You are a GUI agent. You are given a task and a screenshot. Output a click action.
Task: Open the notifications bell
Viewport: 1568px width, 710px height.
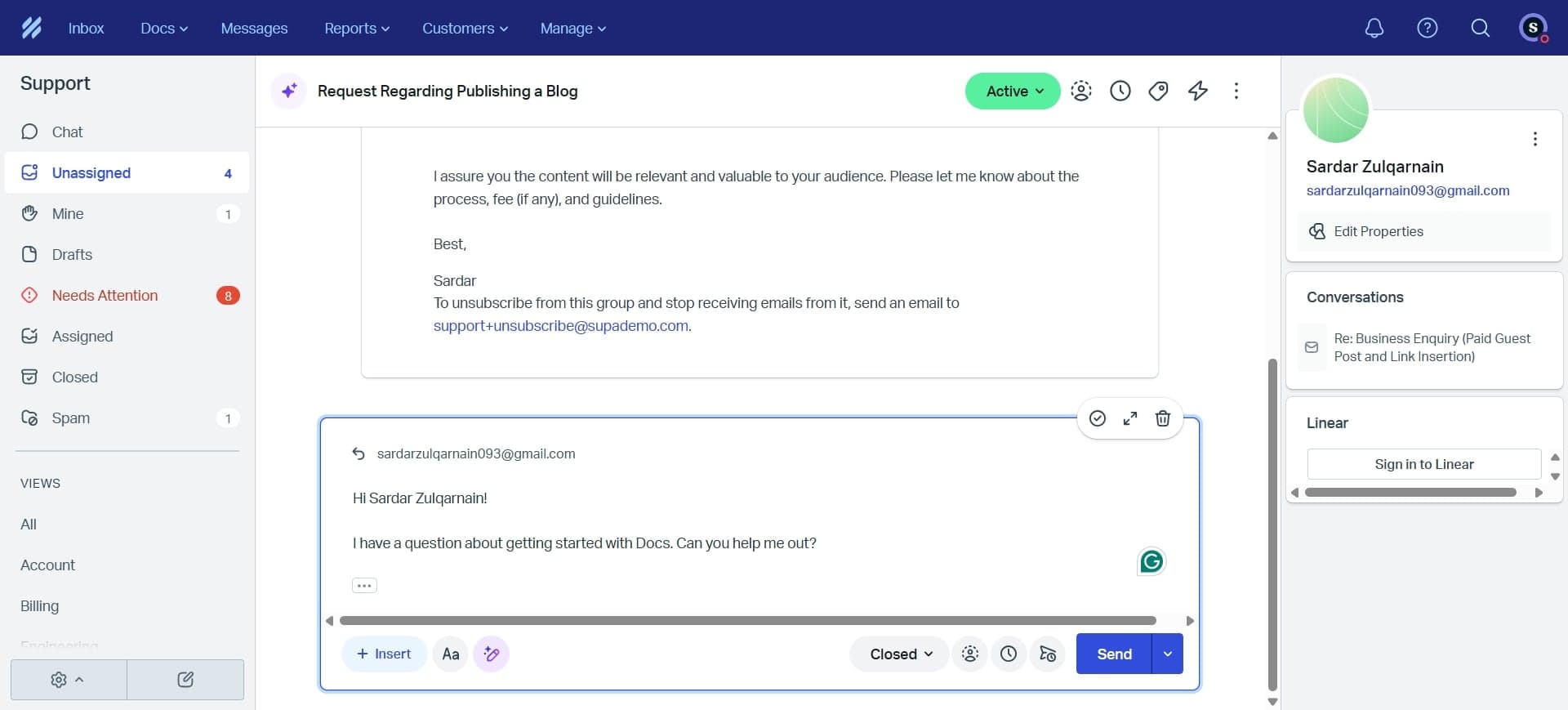(x=1374, y=28)
